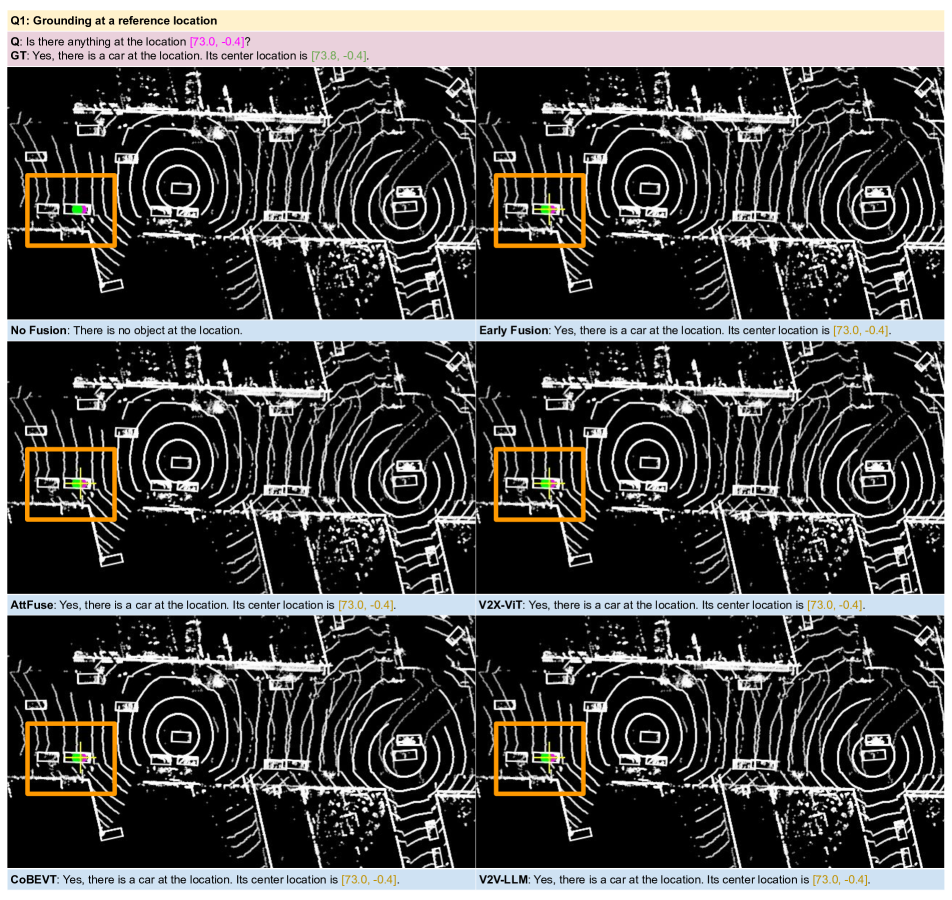Click the magenta query coordinate [73.0, -0.4]
The width and height of the screenshot is (952, 900).
point(217,41)
